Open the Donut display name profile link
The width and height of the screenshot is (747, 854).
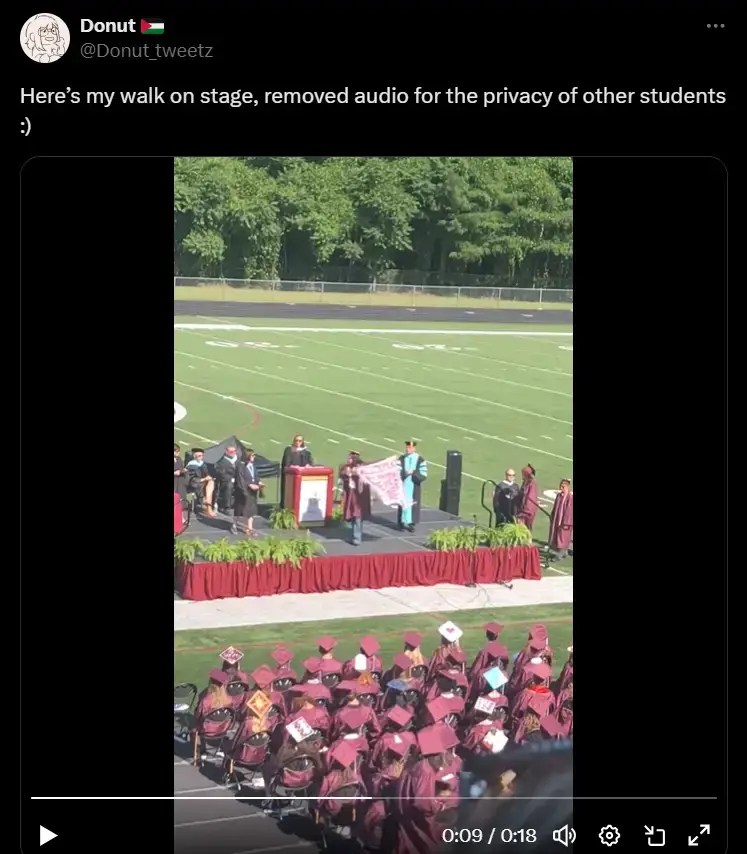click(108, 26)
